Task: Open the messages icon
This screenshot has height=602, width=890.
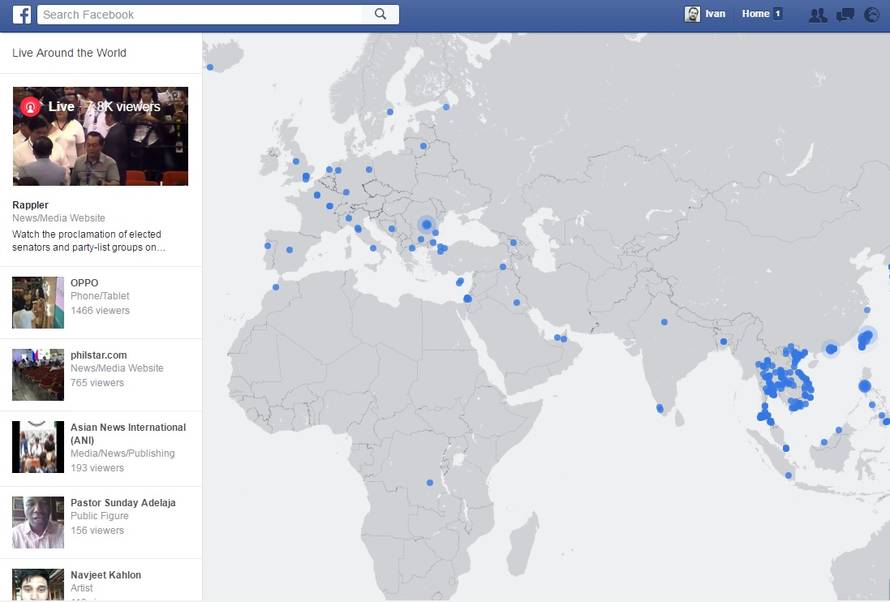Action: point(845,14)
